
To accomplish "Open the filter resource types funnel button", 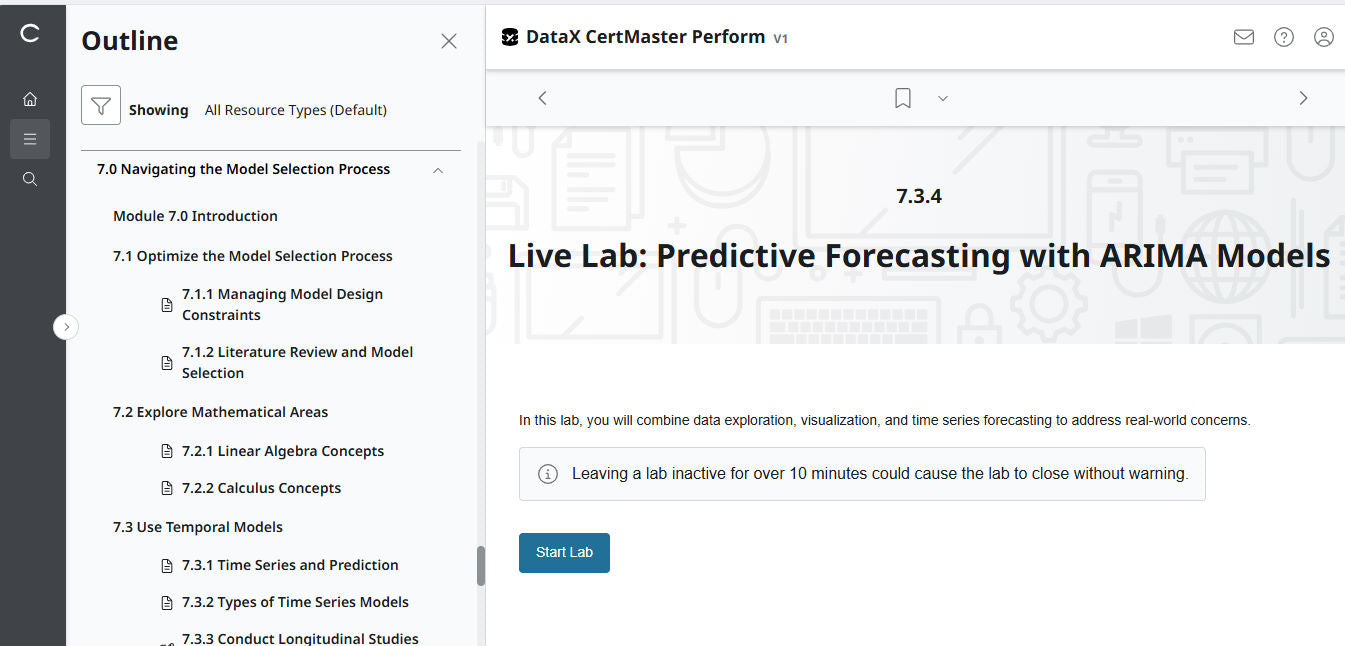I will [101, 105].
